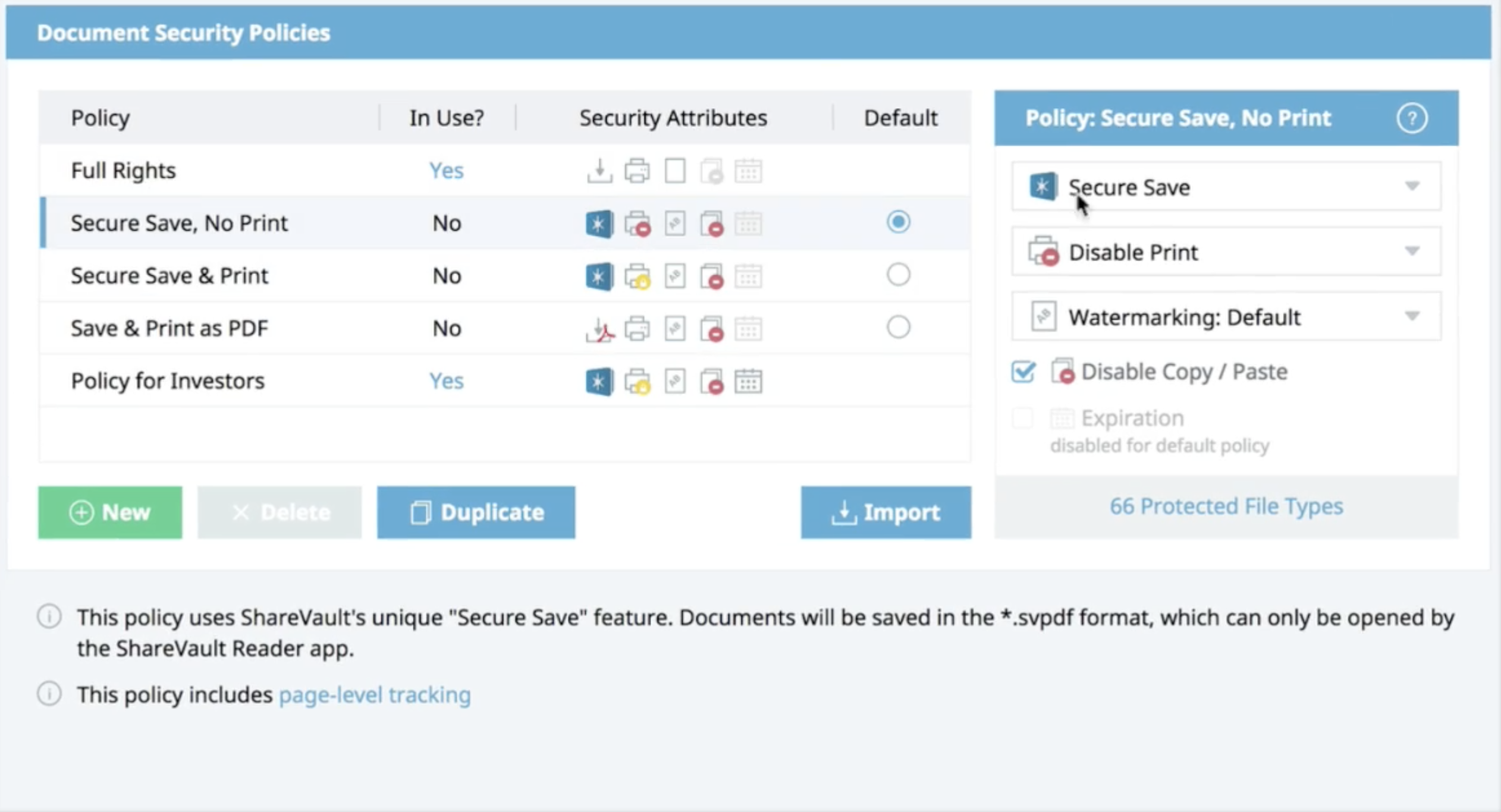Viewport: 1501px width, 812px height.
Task: Click the Secure Save icon in Policy for Investors row
Action: click(599, 381)
